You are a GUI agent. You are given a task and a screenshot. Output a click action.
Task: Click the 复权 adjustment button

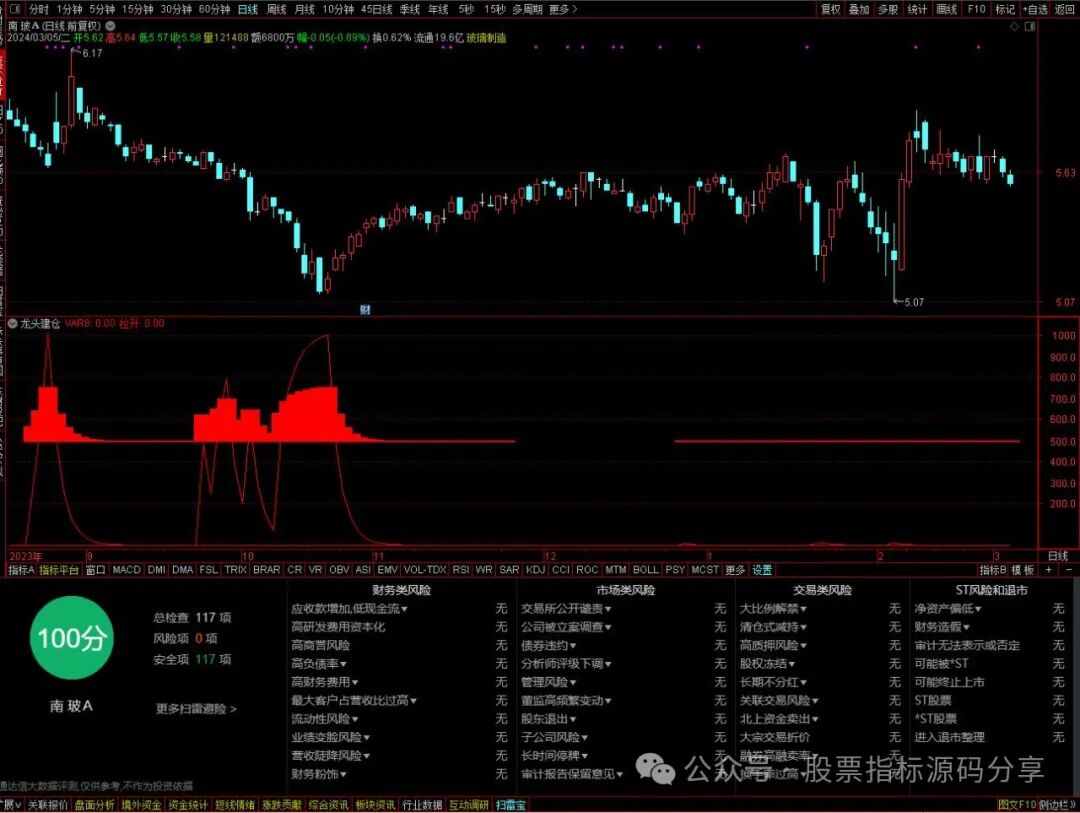(831, 9)
